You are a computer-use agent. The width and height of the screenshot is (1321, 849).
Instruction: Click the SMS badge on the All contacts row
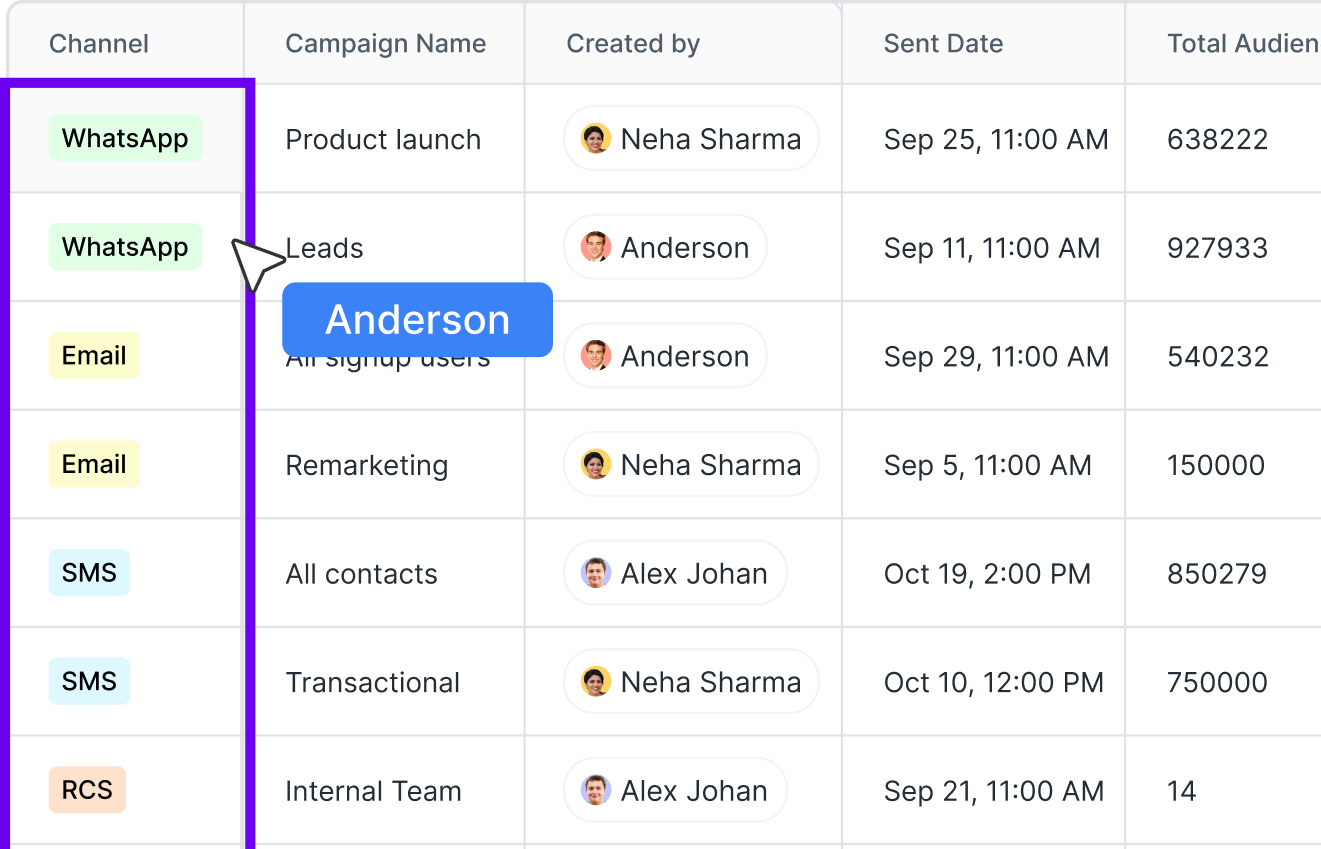click(89, 572)
